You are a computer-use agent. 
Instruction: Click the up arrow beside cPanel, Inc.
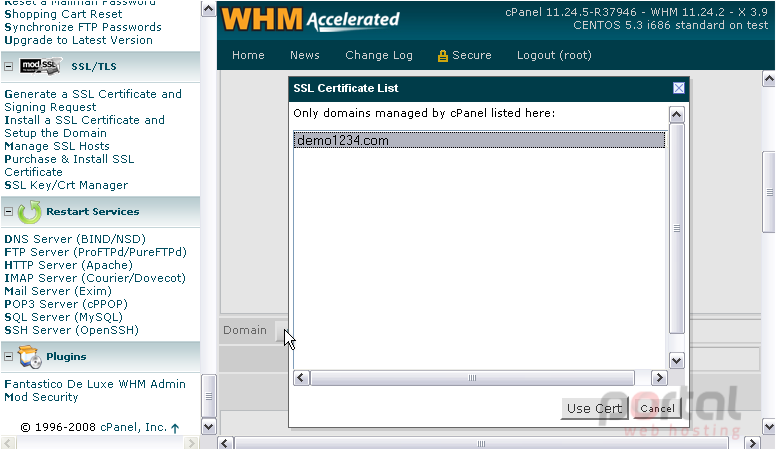pos(175,428)
